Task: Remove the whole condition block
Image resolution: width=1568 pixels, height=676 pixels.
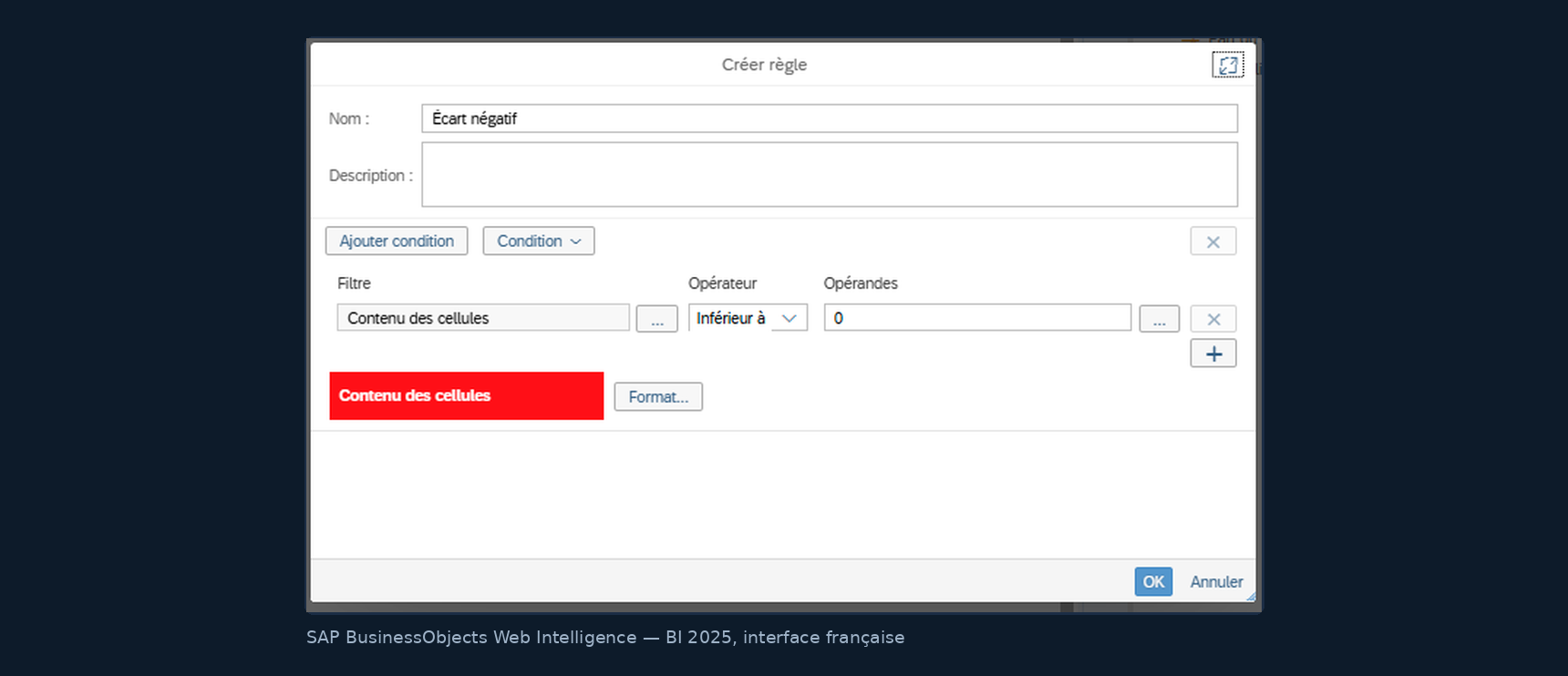Action: [x=1213, y=241]
